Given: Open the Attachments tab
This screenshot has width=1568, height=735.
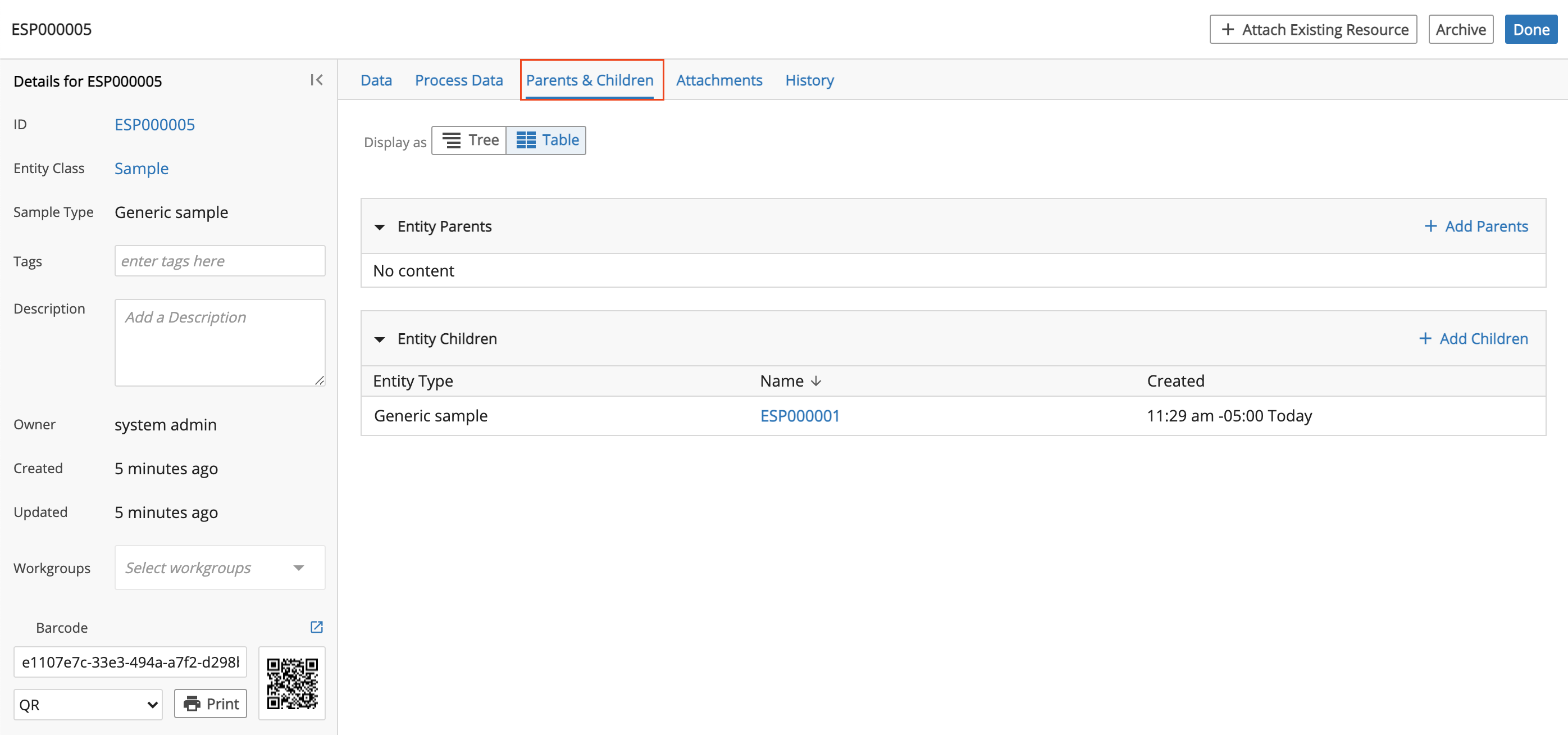Looking at the screenshot, I should [719, 80].
